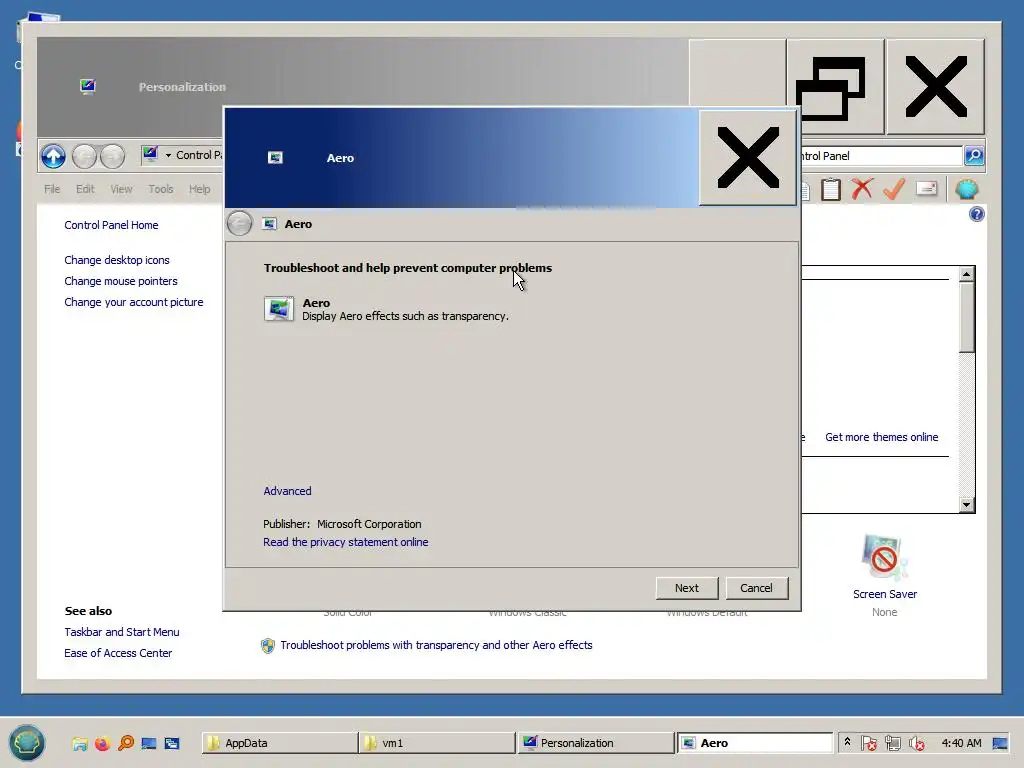Click the switch windows quick launch icon
1024x768 pixels.
(172, 743)
